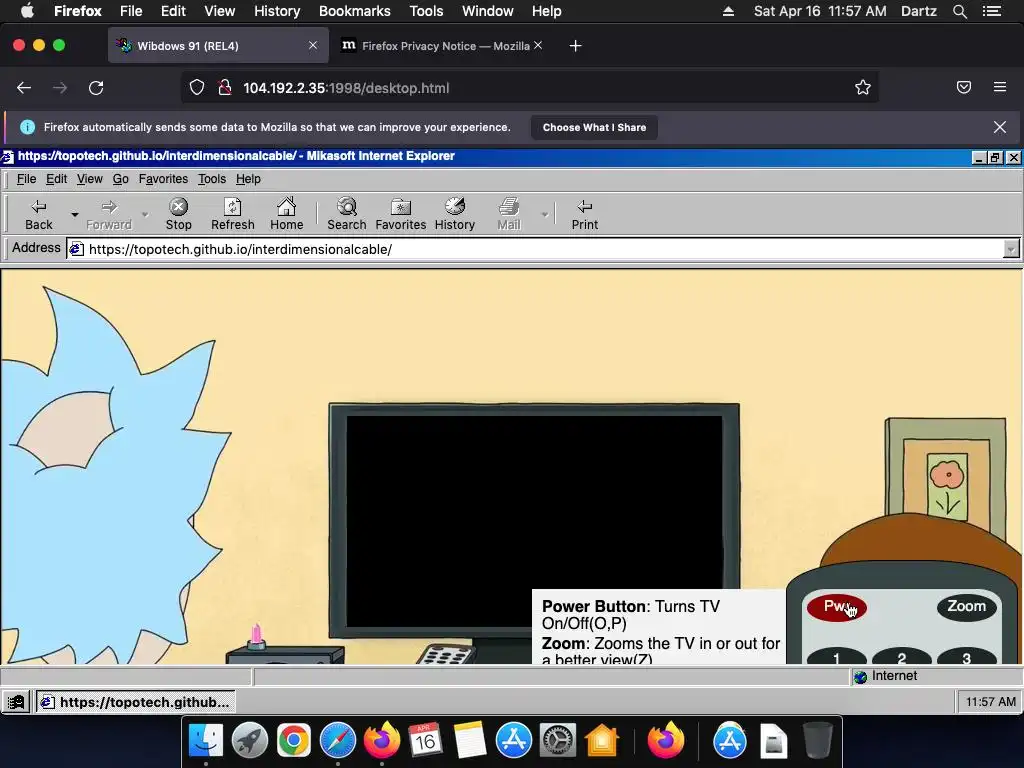Open the Tools menu in Internet Explorer
The image size is (1024, 768).
point(212,179)
